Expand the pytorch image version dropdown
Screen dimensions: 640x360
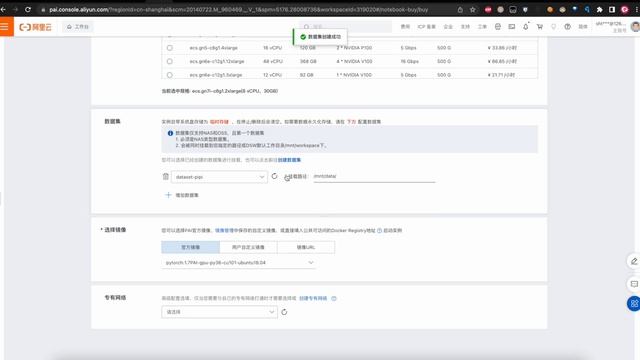coord(238,262)
